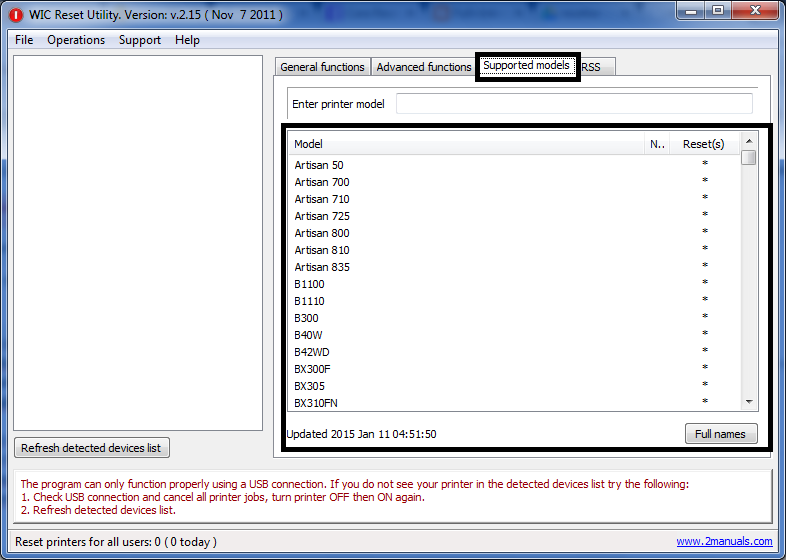Click the N.. column header
Image resolution: width=786 pixels, height=560 pixels.
(x=657, y=144)
